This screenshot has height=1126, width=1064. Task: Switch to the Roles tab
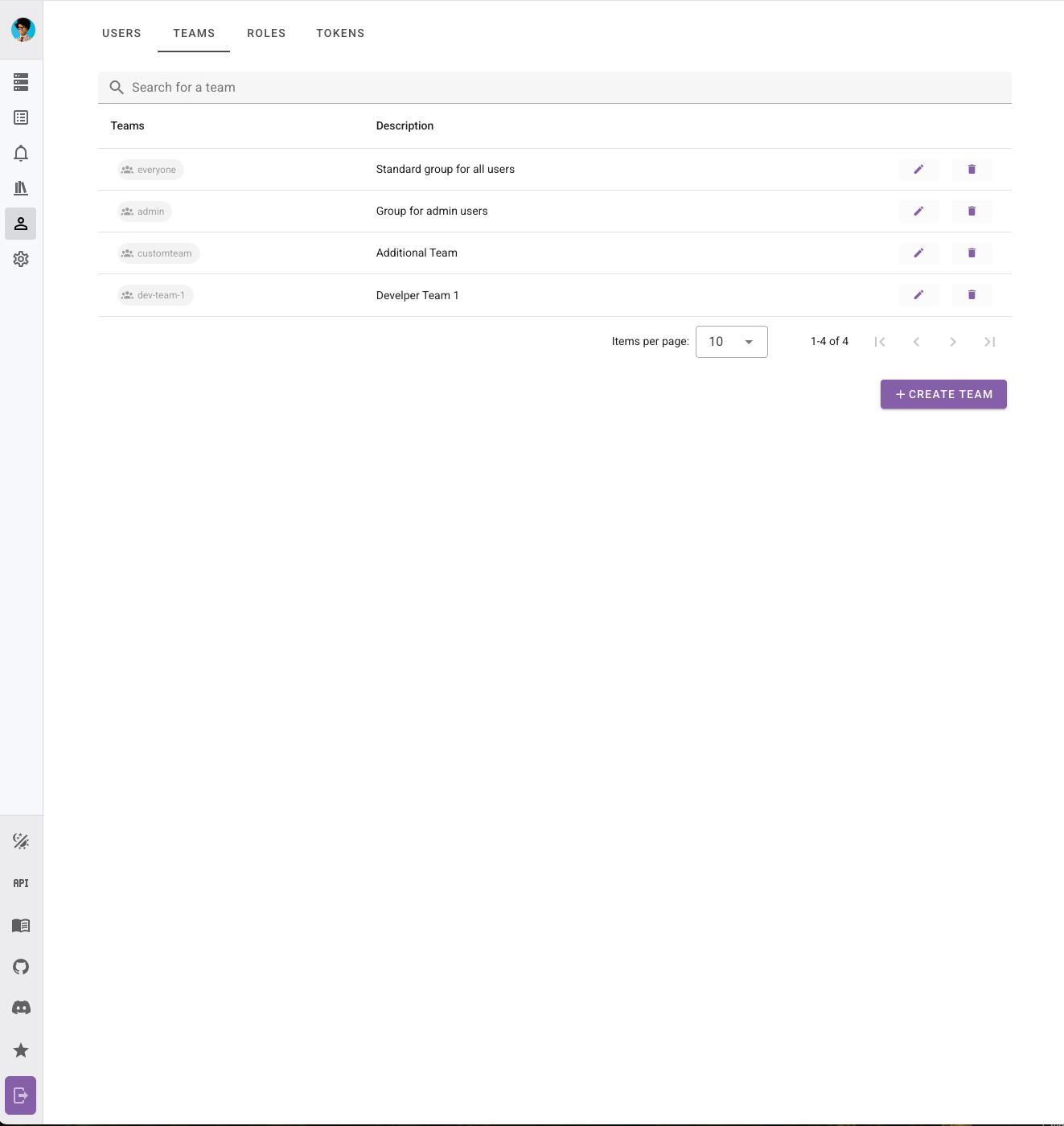(266, 33)
